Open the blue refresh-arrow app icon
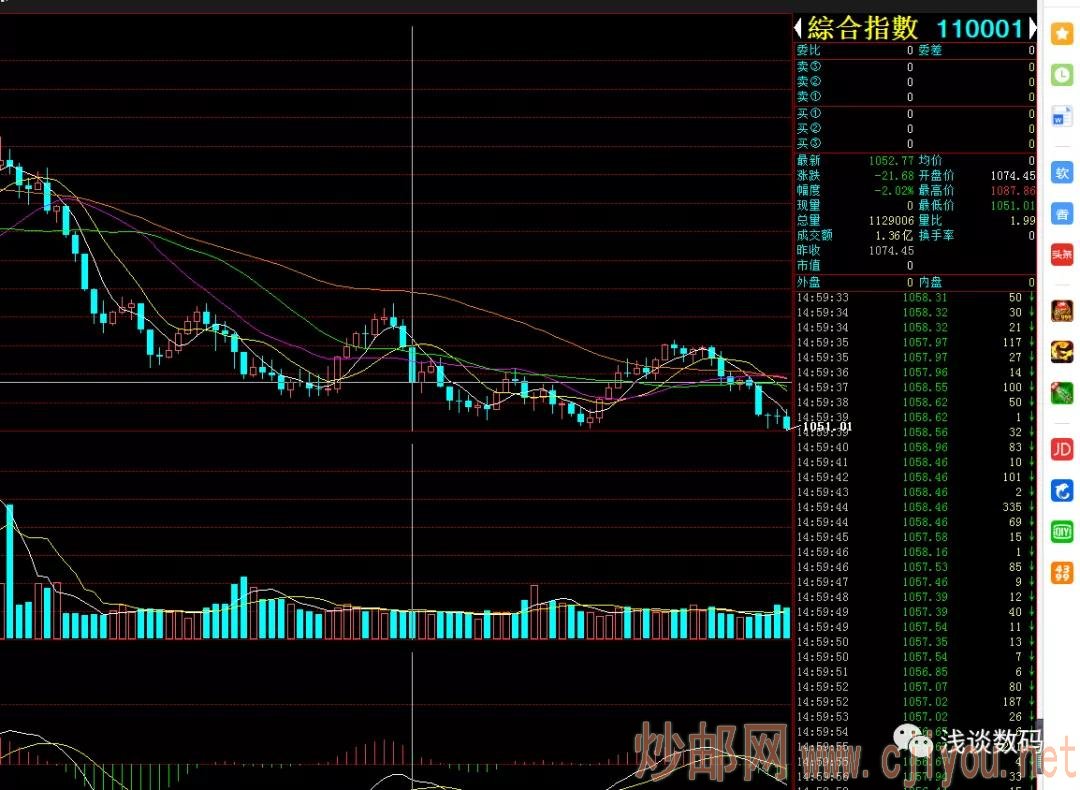Viewport: 1080px width, 790px height. pos(1061,491)
